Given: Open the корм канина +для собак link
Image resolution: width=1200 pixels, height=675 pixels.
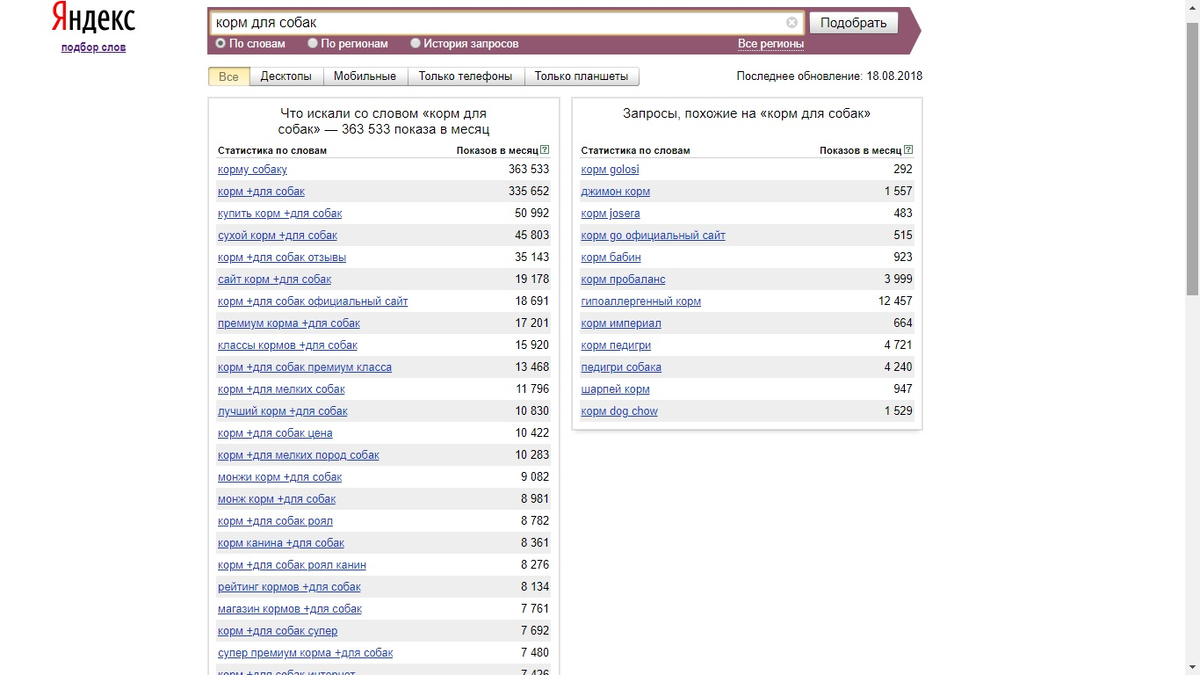Looking at the screenshot, I should [x=281, y=543].
